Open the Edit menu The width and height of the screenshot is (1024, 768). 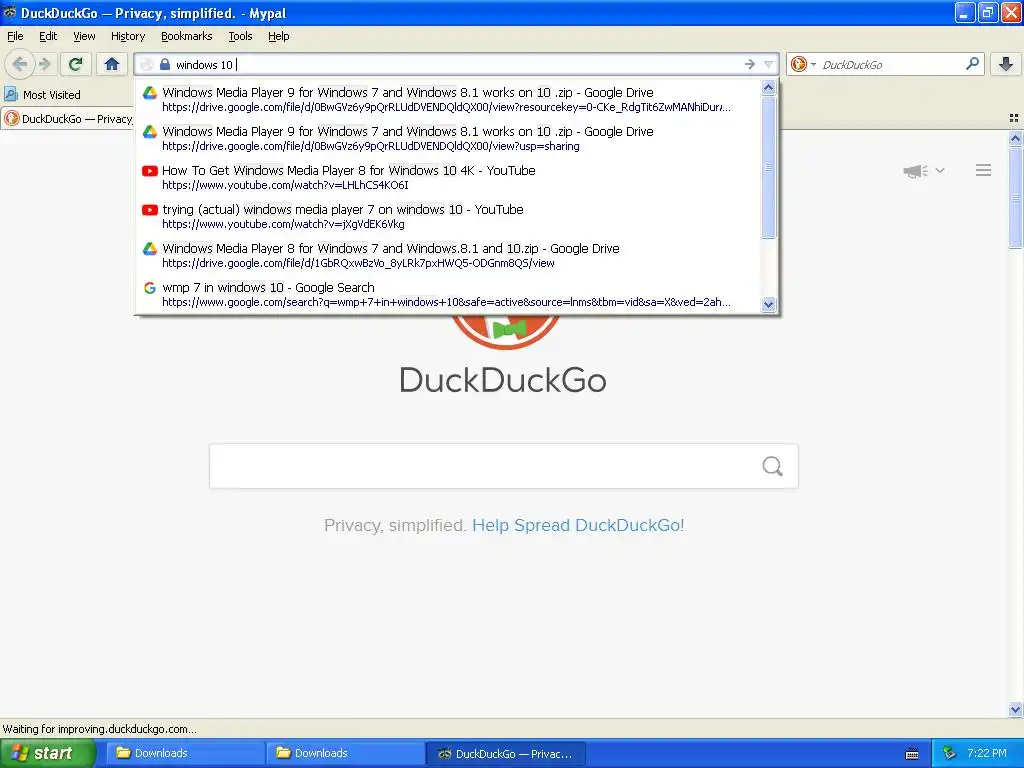click(48, 36)
